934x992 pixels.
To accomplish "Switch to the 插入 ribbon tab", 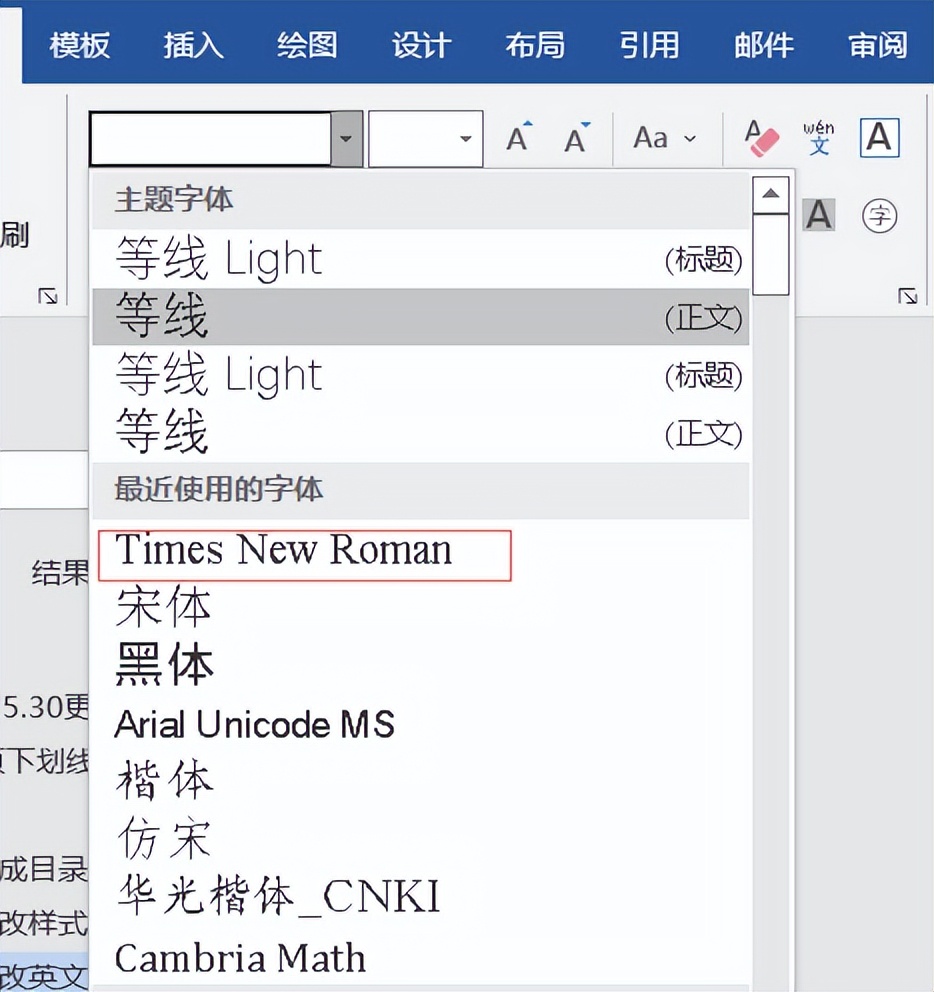I will (192, 44).
